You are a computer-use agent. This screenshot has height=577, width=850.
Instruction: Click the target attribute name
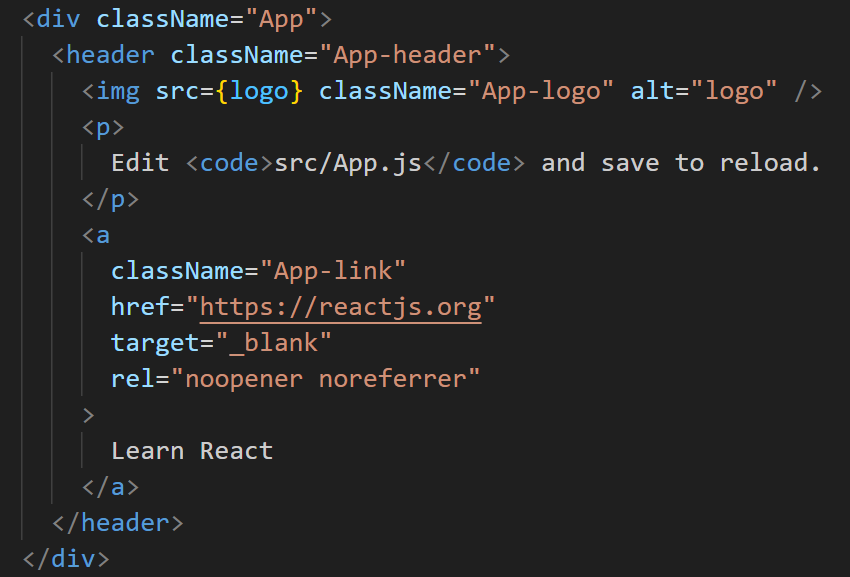click(x=155, y=343)
